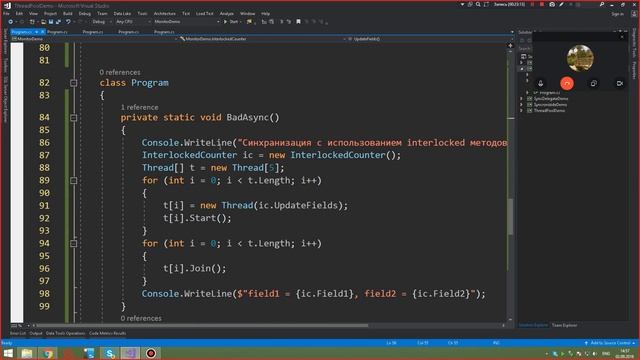Open MonitorDemo project scope dropdown
This screenshot has height=360, width=640.
94,39
